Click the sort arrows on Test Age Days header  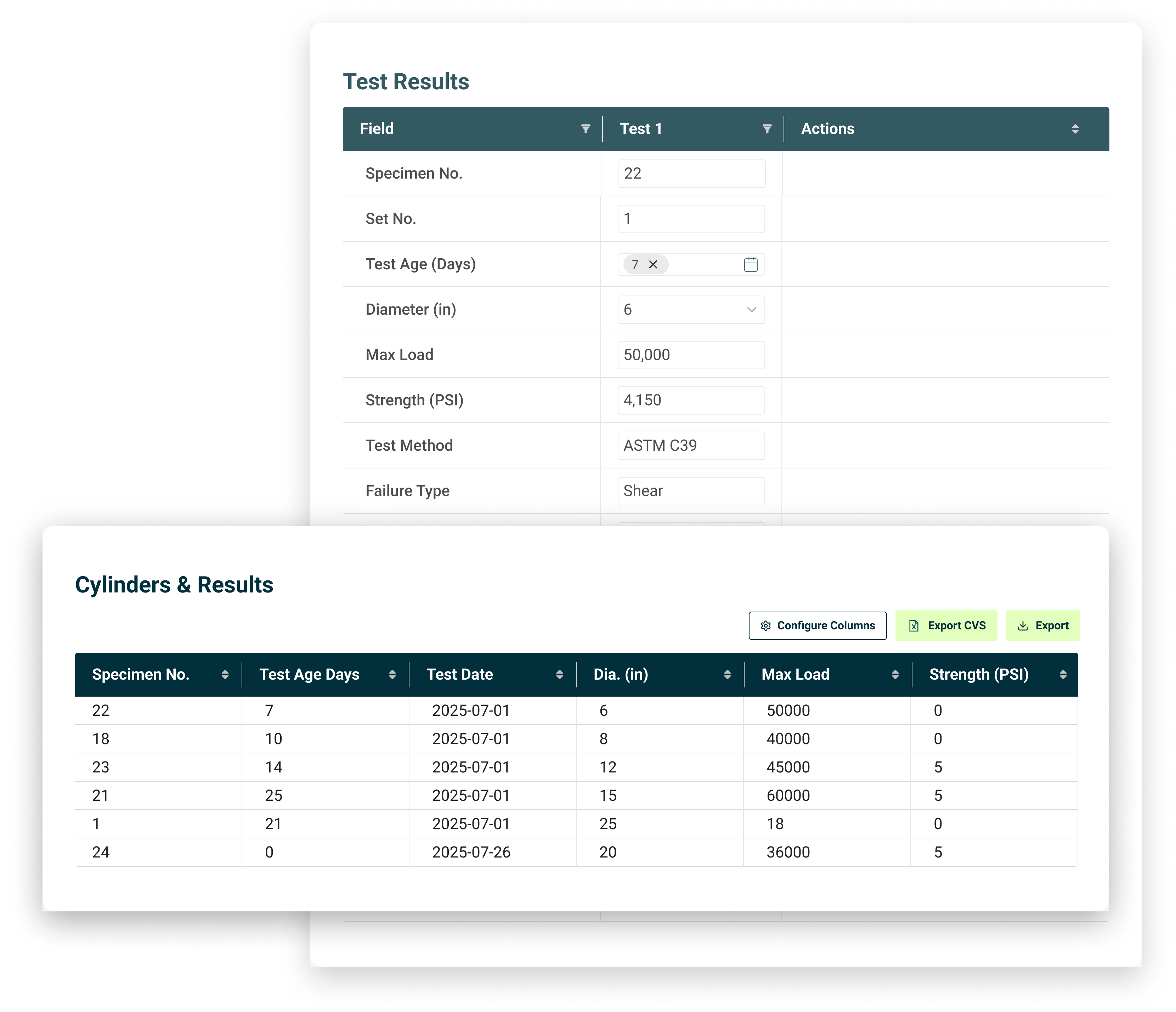coord(393,674)
